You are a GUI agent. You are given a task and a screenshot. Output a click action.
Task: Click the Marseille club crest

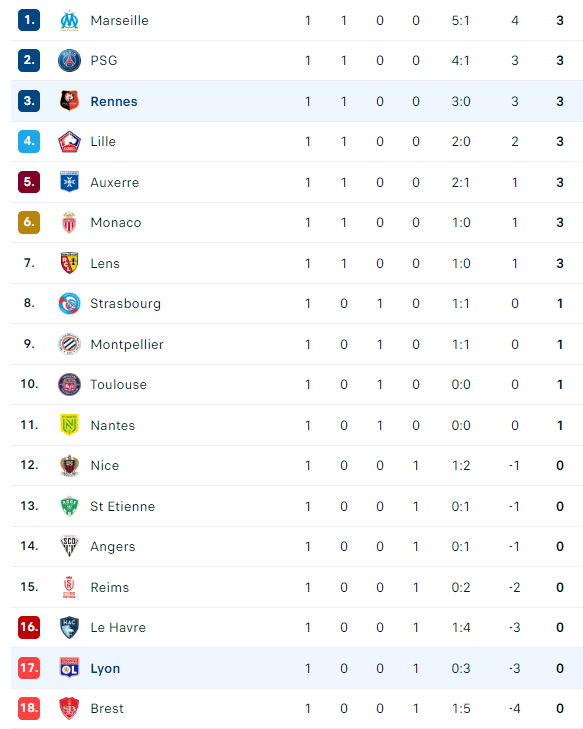tap(69, 20)
